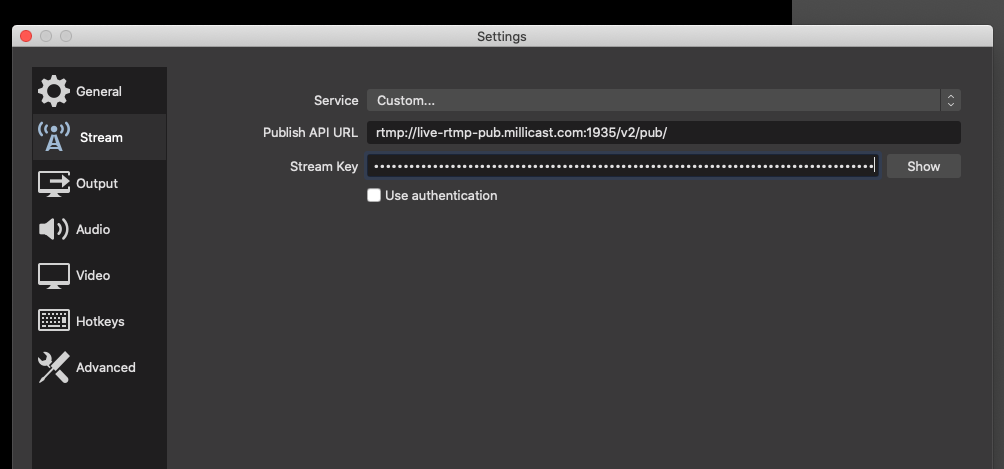Click the General gear icon
1004x469 pixels.
53,91
